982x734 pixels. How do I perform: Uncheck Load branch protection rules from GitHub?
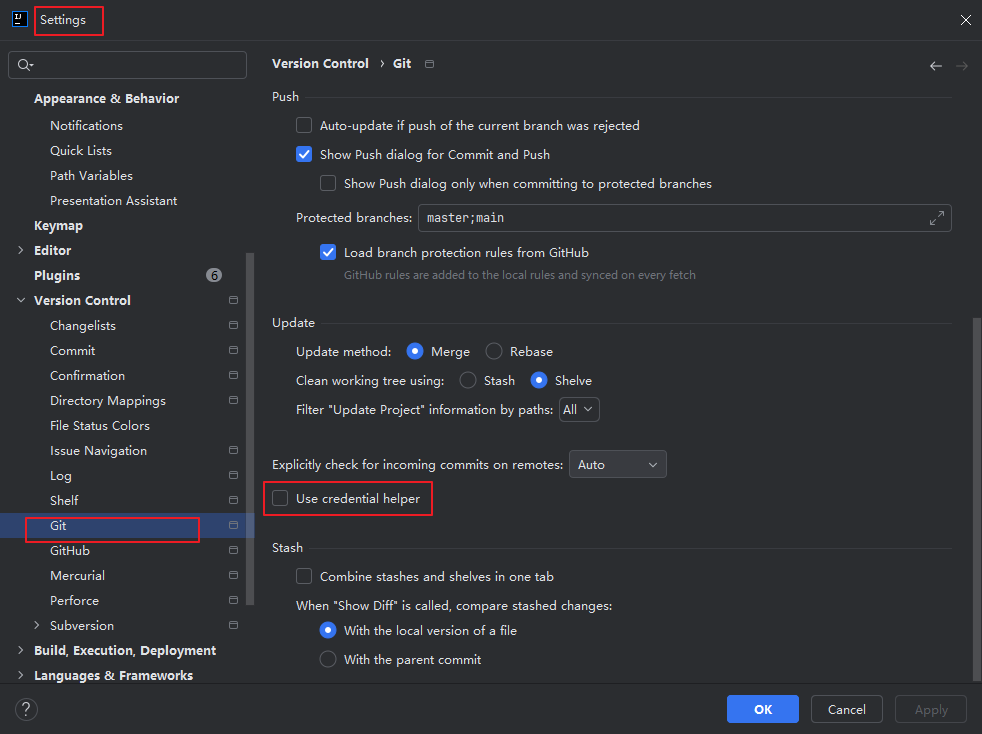coord(328,252)
